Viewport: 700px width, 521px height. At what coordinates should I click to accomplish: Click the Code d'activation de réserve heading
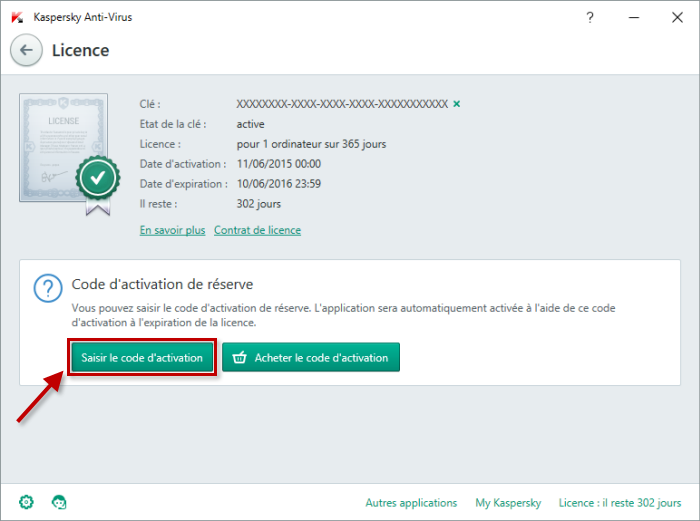[162, 284]
